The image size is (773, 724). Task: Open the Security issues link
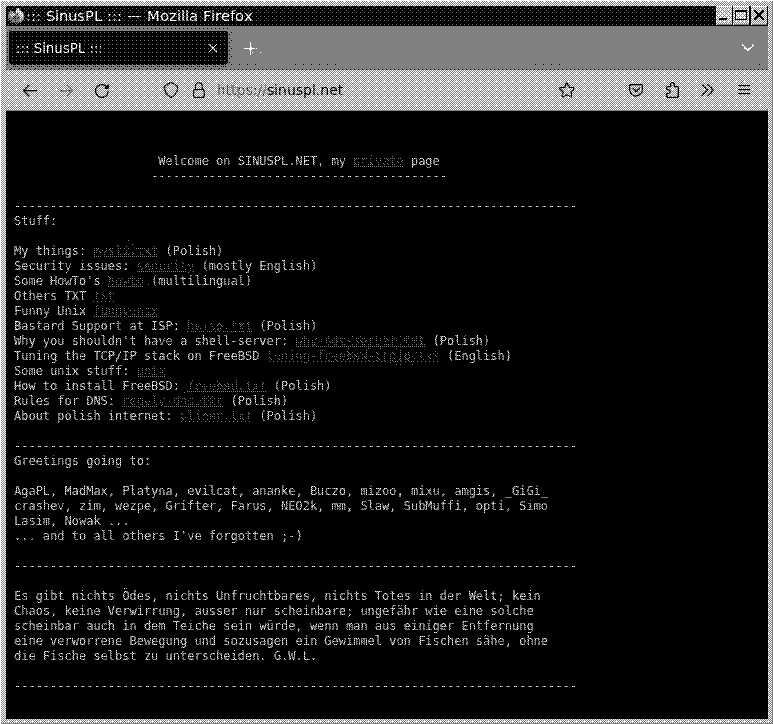[165, 266]
